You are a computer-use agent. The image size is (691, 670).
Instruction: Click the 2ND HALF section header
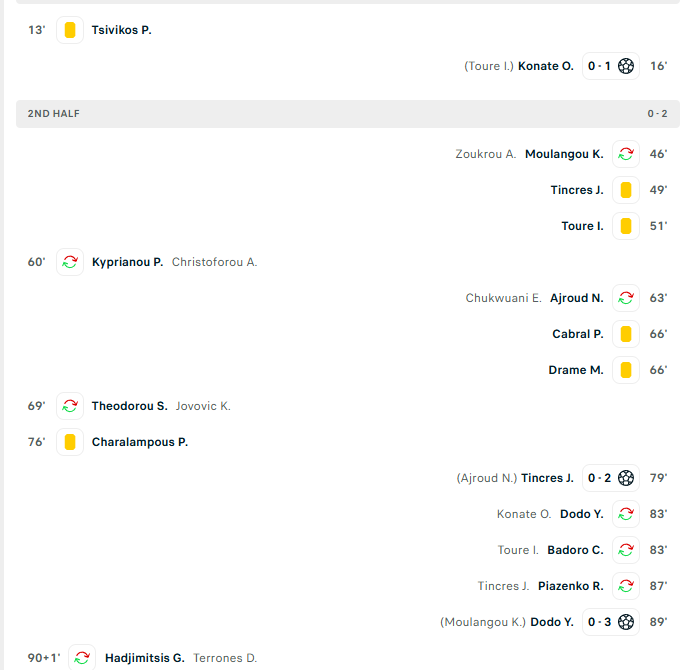[54, 114]
